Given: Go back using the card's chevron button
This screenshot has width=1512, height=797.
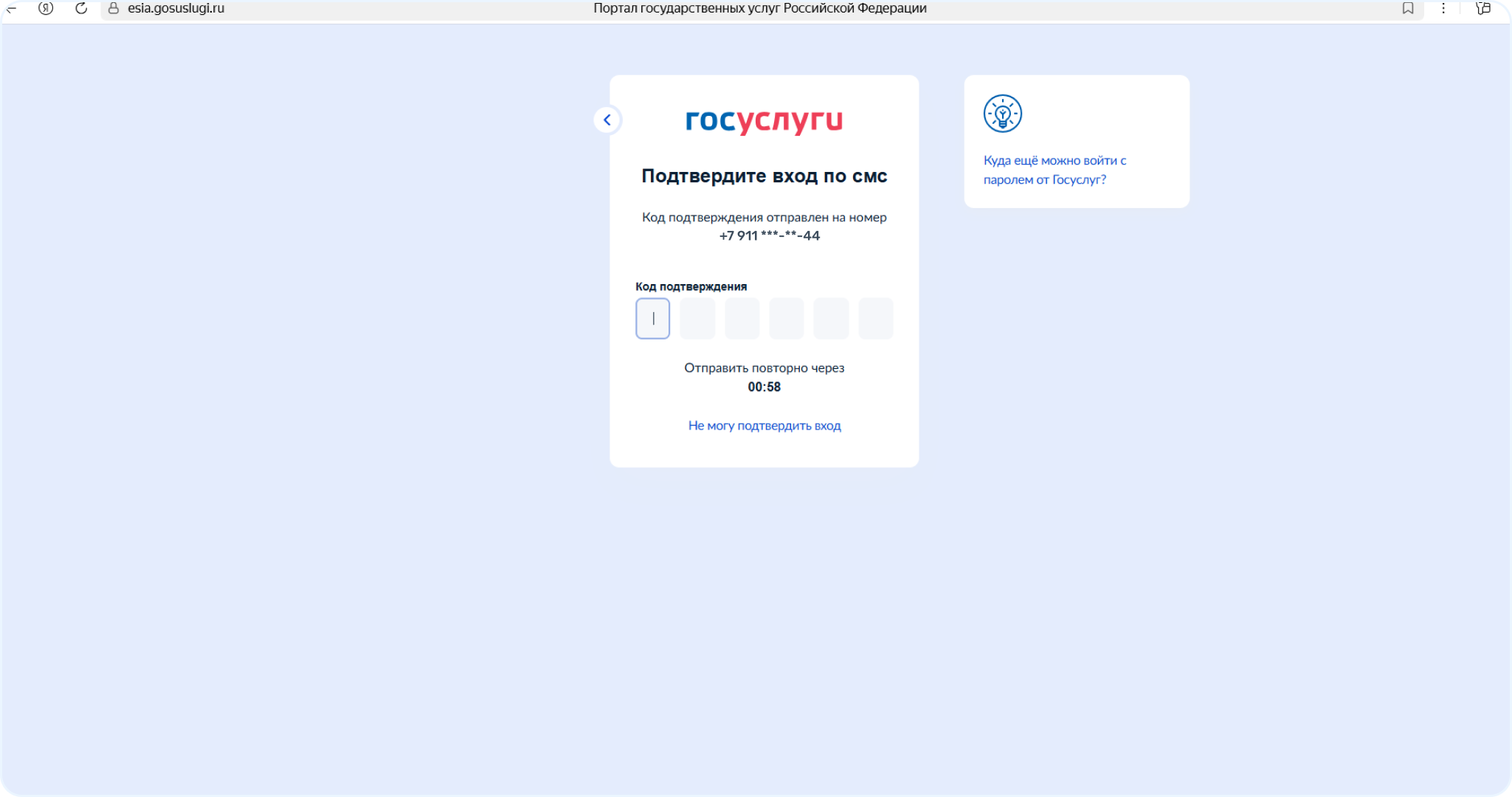Looking at the screenshot, I should pos(607,120).
